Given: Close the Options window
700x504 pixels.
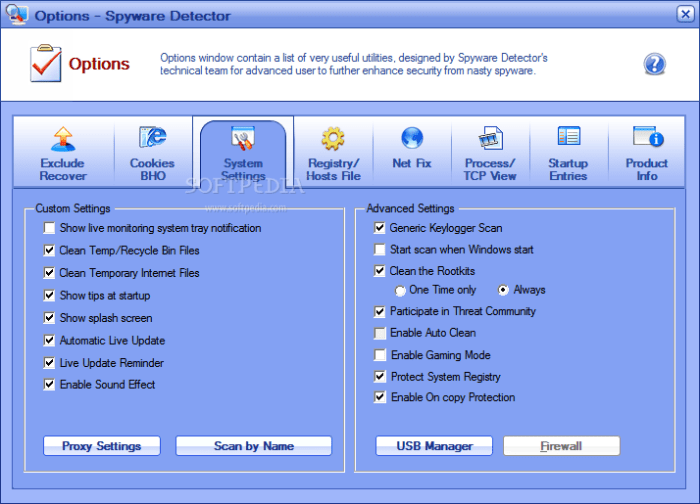Looking at the screenshot, I should (x=685, y=14).
